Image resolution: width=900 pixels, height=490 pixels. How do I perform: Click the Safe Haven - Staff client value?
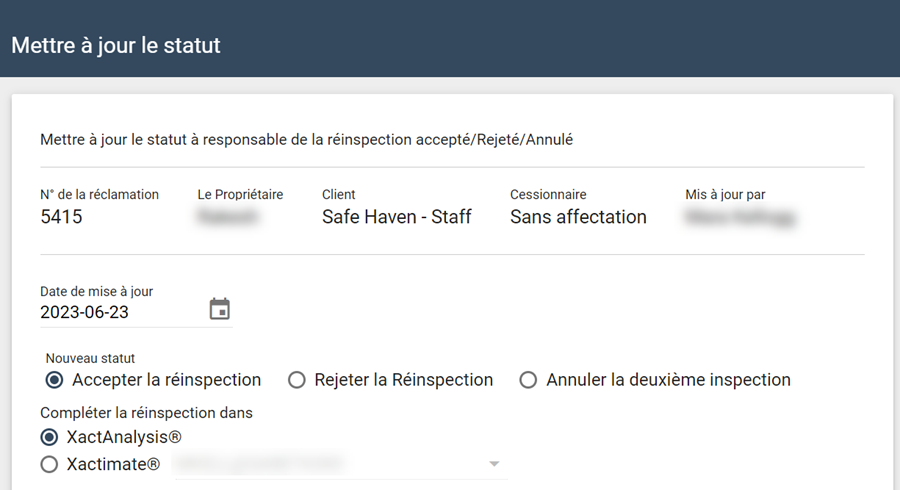tap(396, 217)
